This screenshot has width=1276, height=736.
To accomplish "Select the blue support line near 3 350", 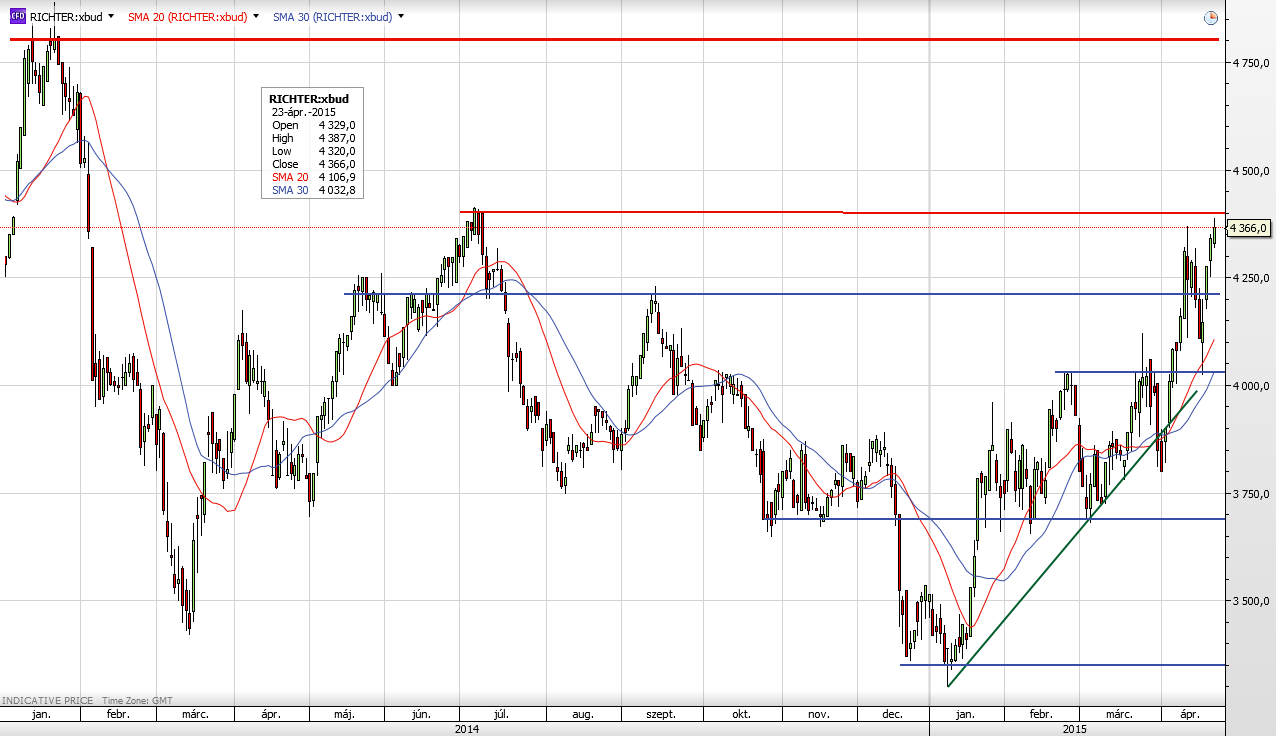I will click(x=1060, y=664).
